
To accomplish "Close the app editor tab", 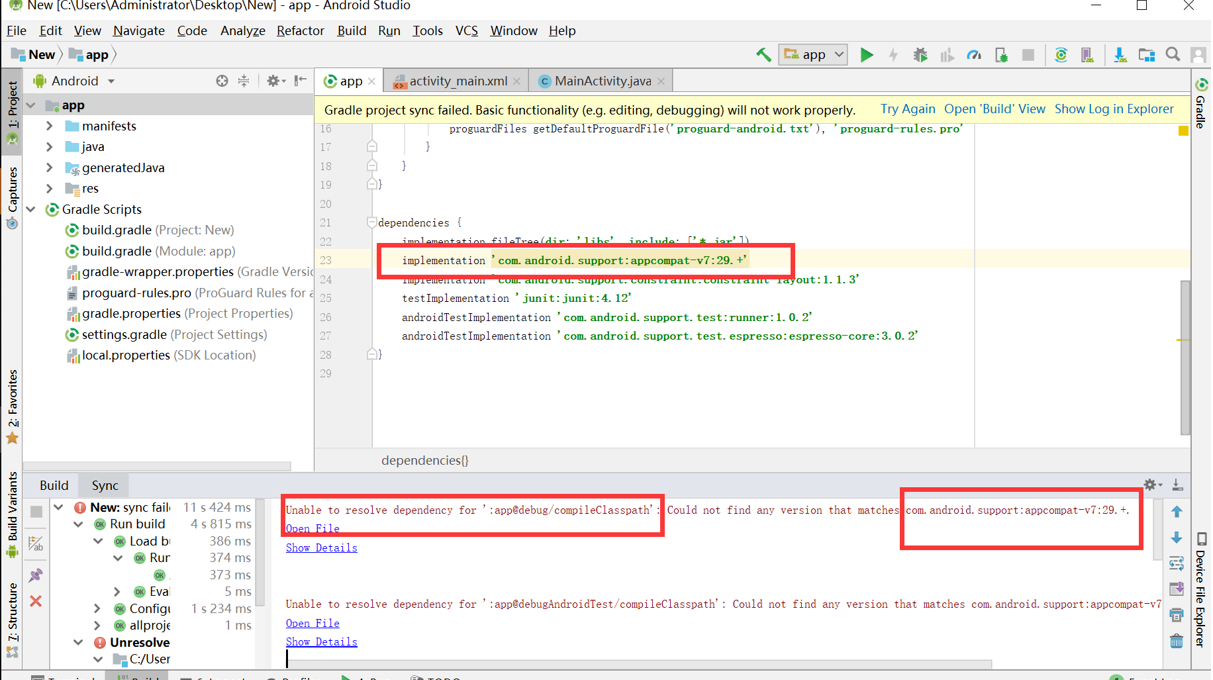I will tap(372, 81).
